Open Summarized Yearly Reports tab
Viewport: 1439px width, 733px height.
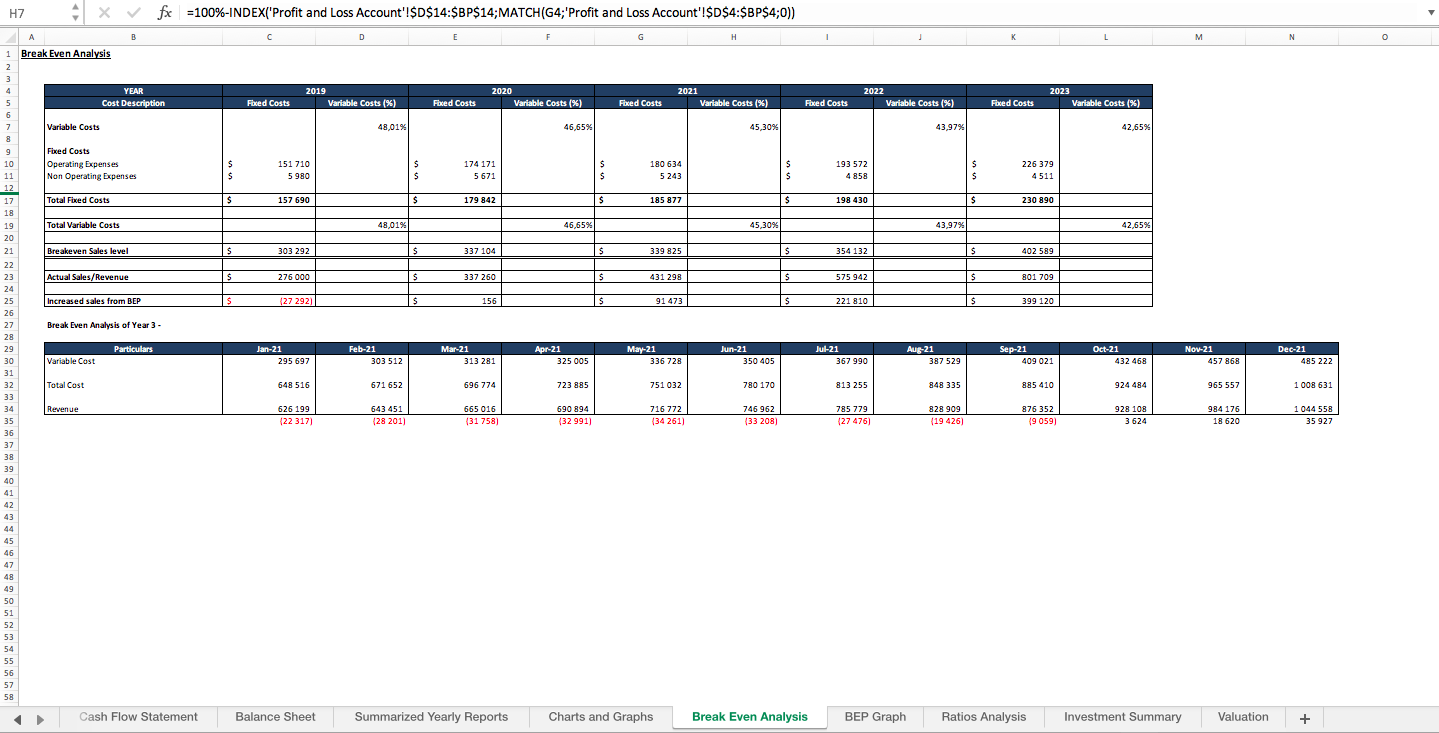click(431, 717)
